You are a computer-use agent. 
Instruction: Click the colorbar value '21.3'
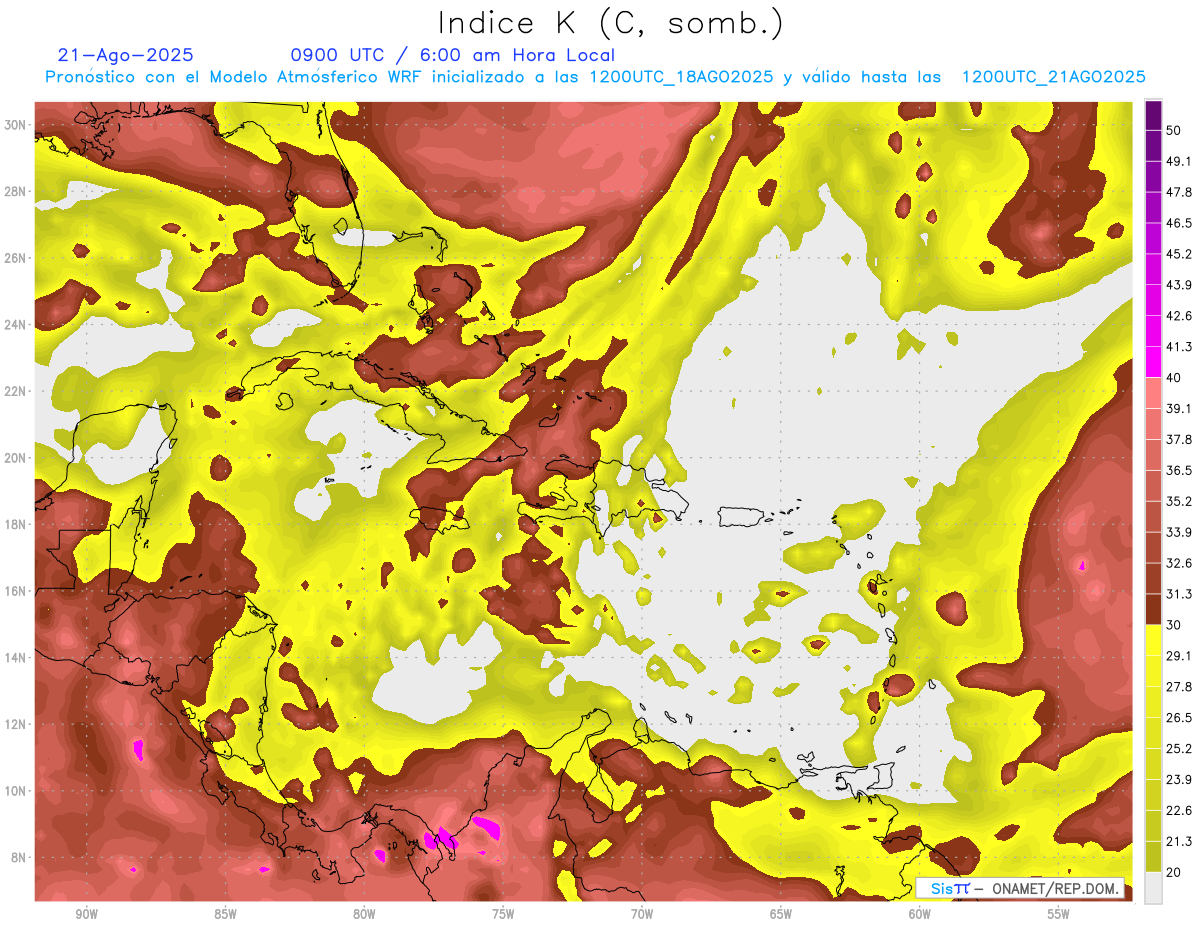click(x=1178, y=842)
